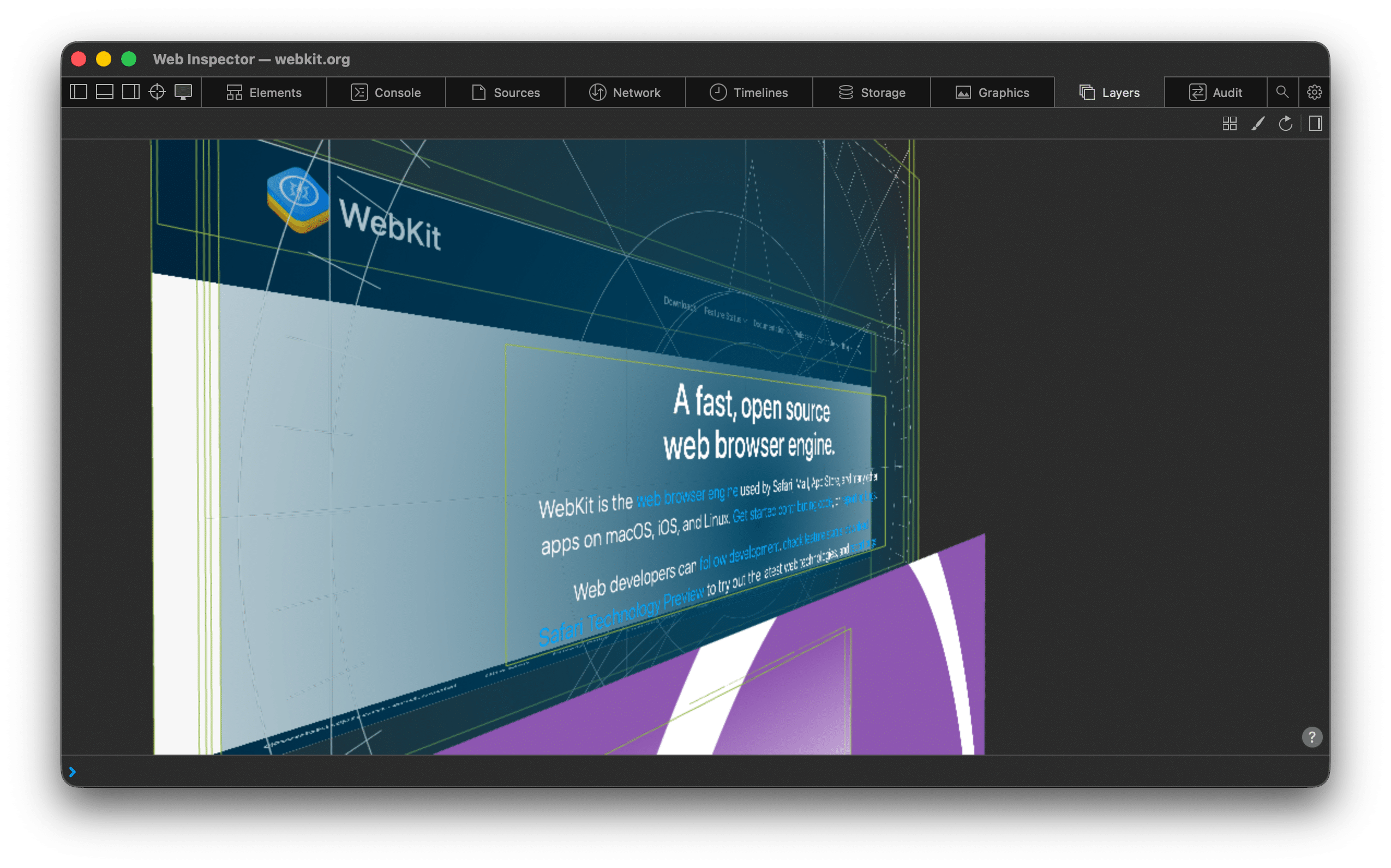Dock Web Inspector to the left side

click(78, 92)
